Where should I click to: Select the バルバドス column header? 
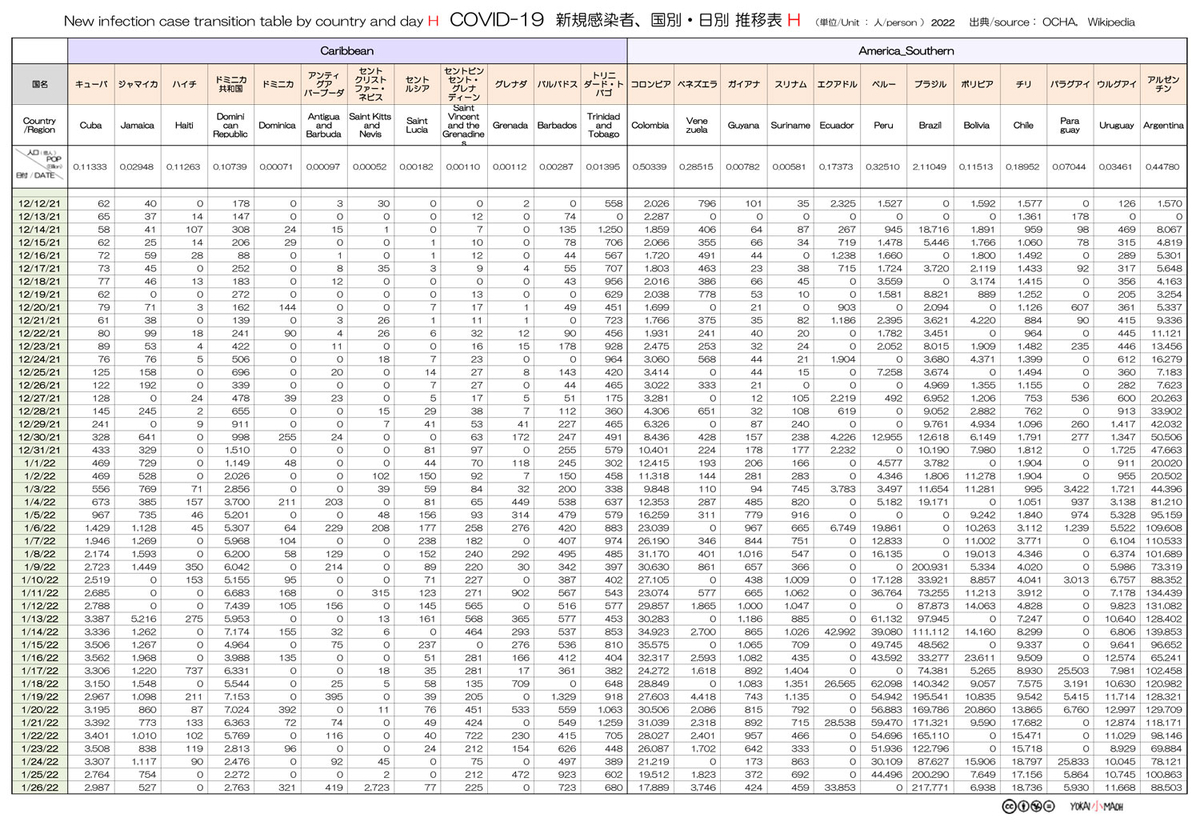pyautogui.click(x=557, y=85)
